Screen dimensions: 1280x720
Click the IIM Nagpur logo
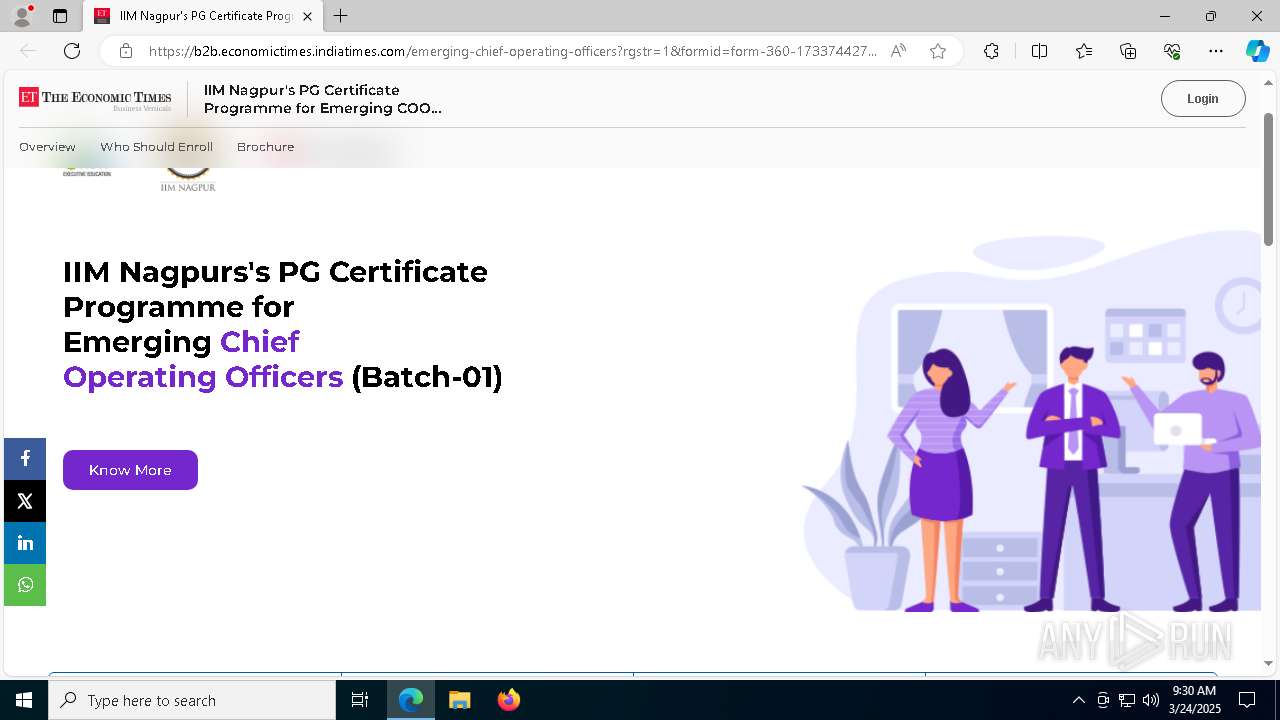coord(188,179)
